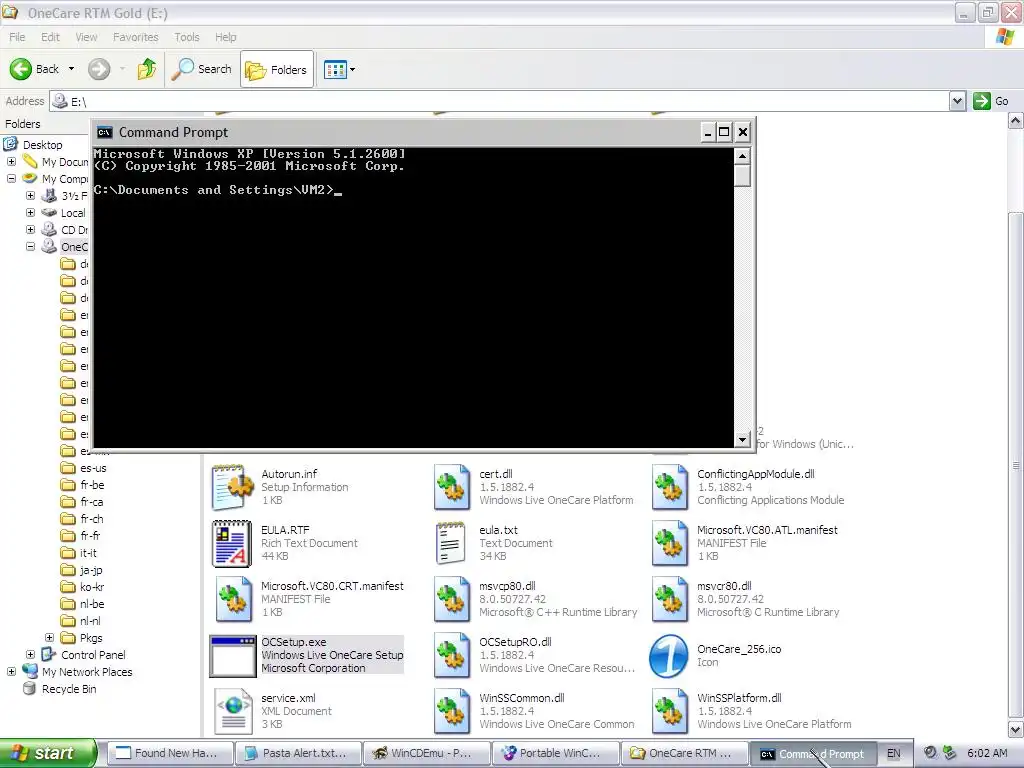Expand the Pkgs folder node
Screen dimensions: 1024x768
pos(49,637)
